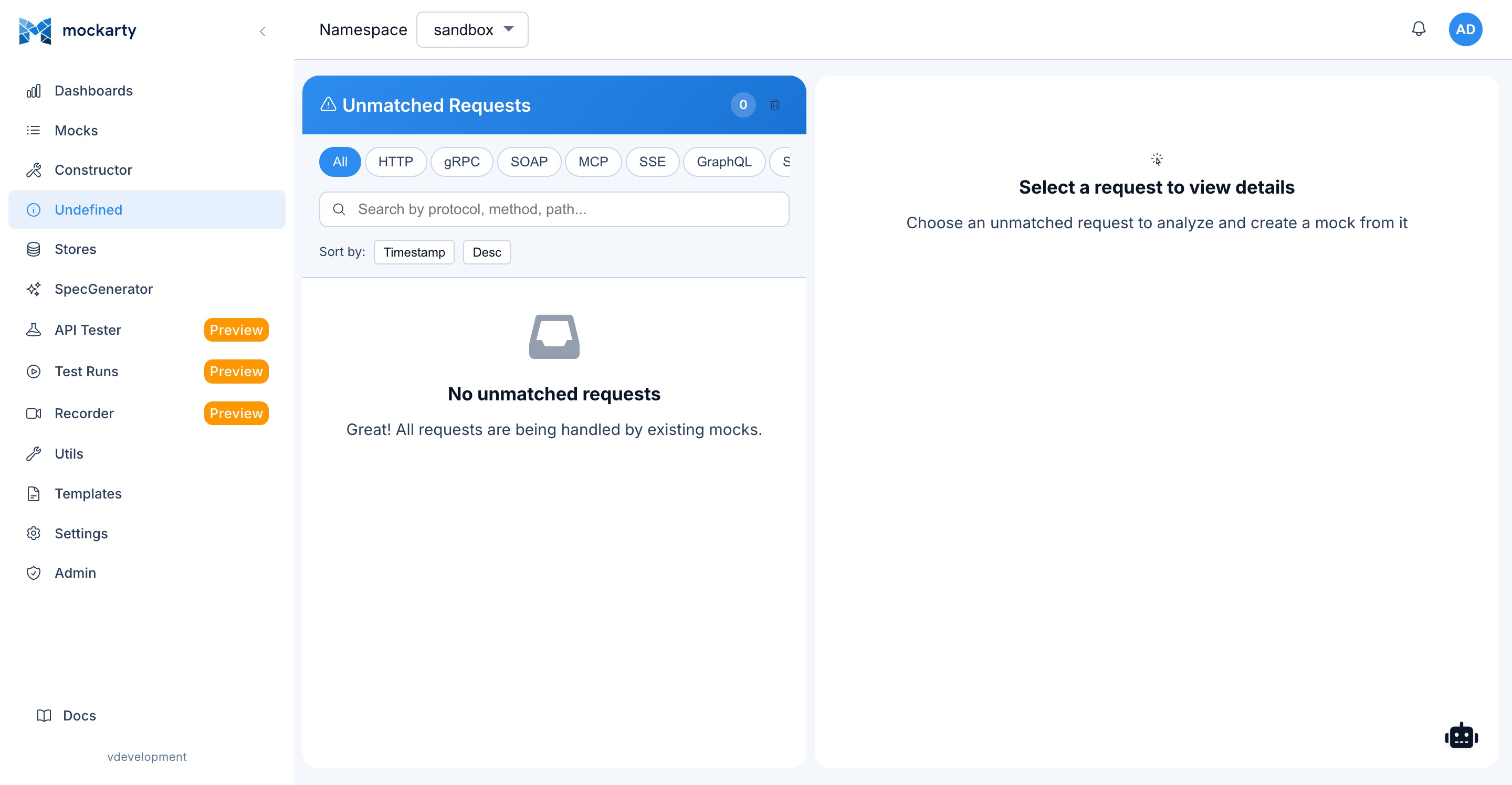Click the Admin shield icon
The width and height of the screenshot is (1512, 785).
pos(34,573)
